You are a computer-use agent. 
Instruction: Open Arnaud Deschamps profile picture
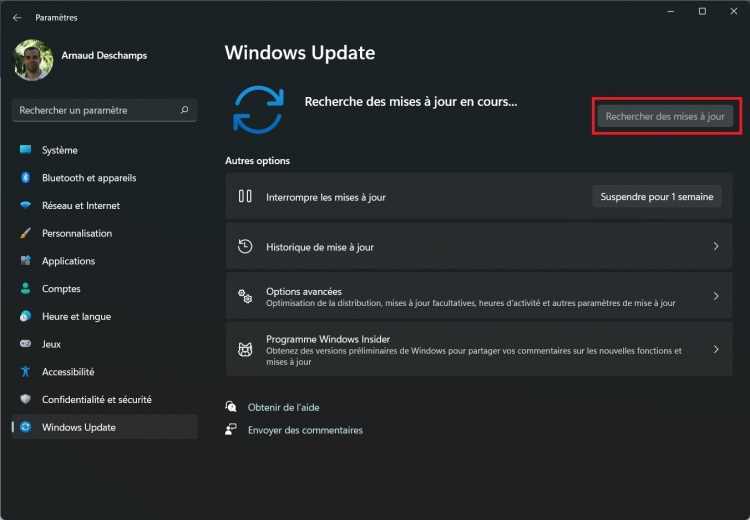pyautogui.click(x=33, y=60)
